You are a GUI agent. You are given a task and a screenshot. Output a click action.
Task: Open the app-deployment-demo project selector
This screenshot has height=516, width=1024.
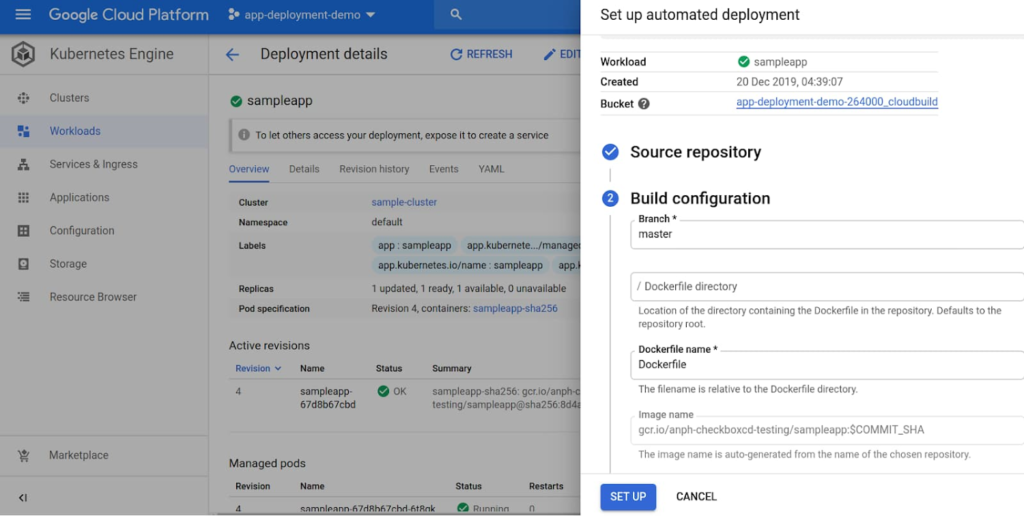tap(302, 14)
